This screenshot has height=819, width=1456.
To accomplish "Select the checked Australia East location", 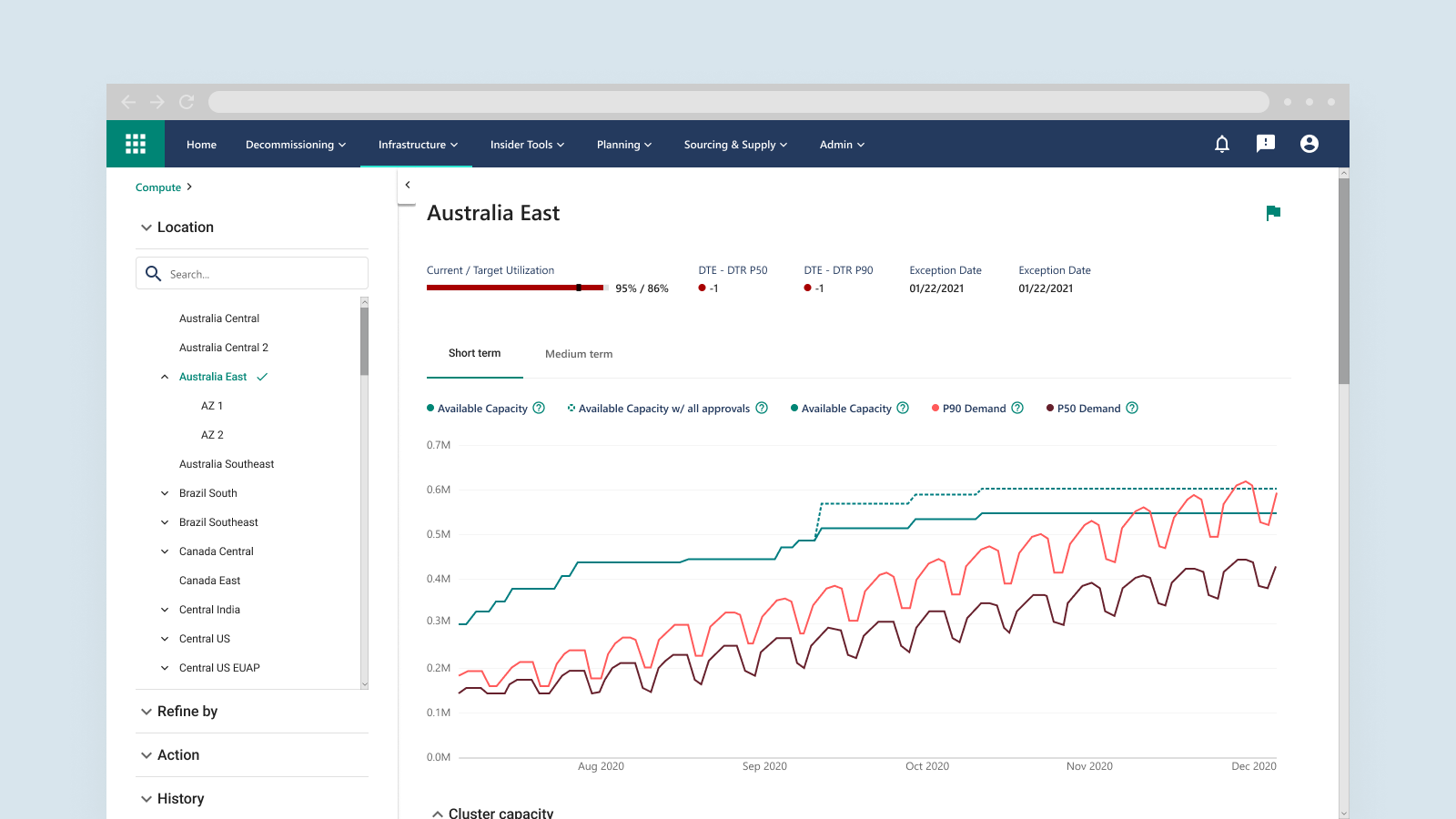I will (213, 377).
